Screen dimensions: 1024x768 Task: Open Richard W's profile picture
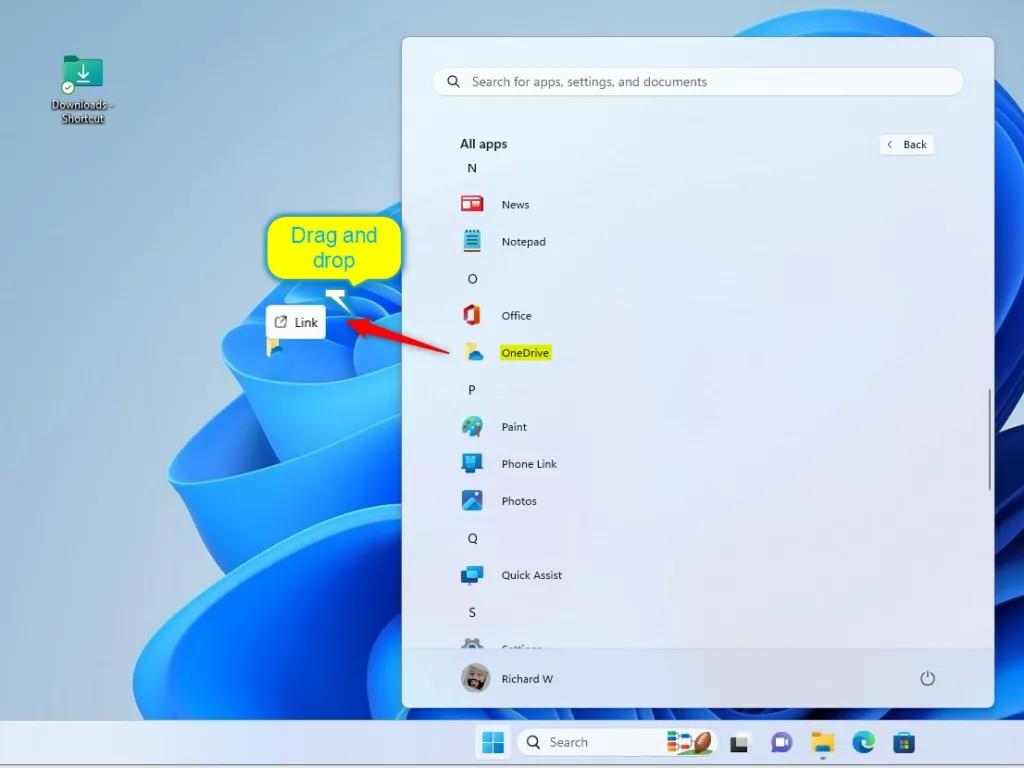tap(475, 679)
